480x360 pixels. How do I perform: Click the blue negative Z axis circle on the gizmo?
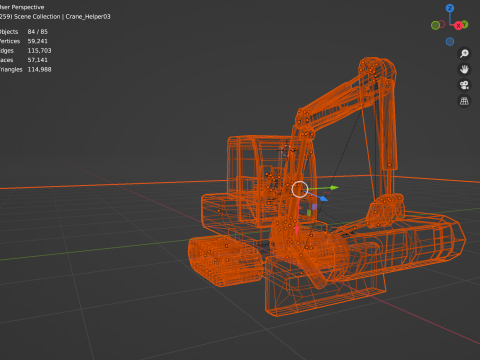pos(450,42)
